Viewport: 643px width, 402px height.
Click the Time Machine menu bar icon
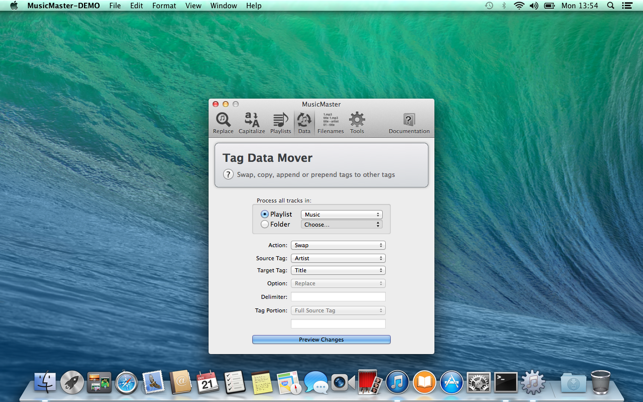pyautogui.click(x=489, y=6)
